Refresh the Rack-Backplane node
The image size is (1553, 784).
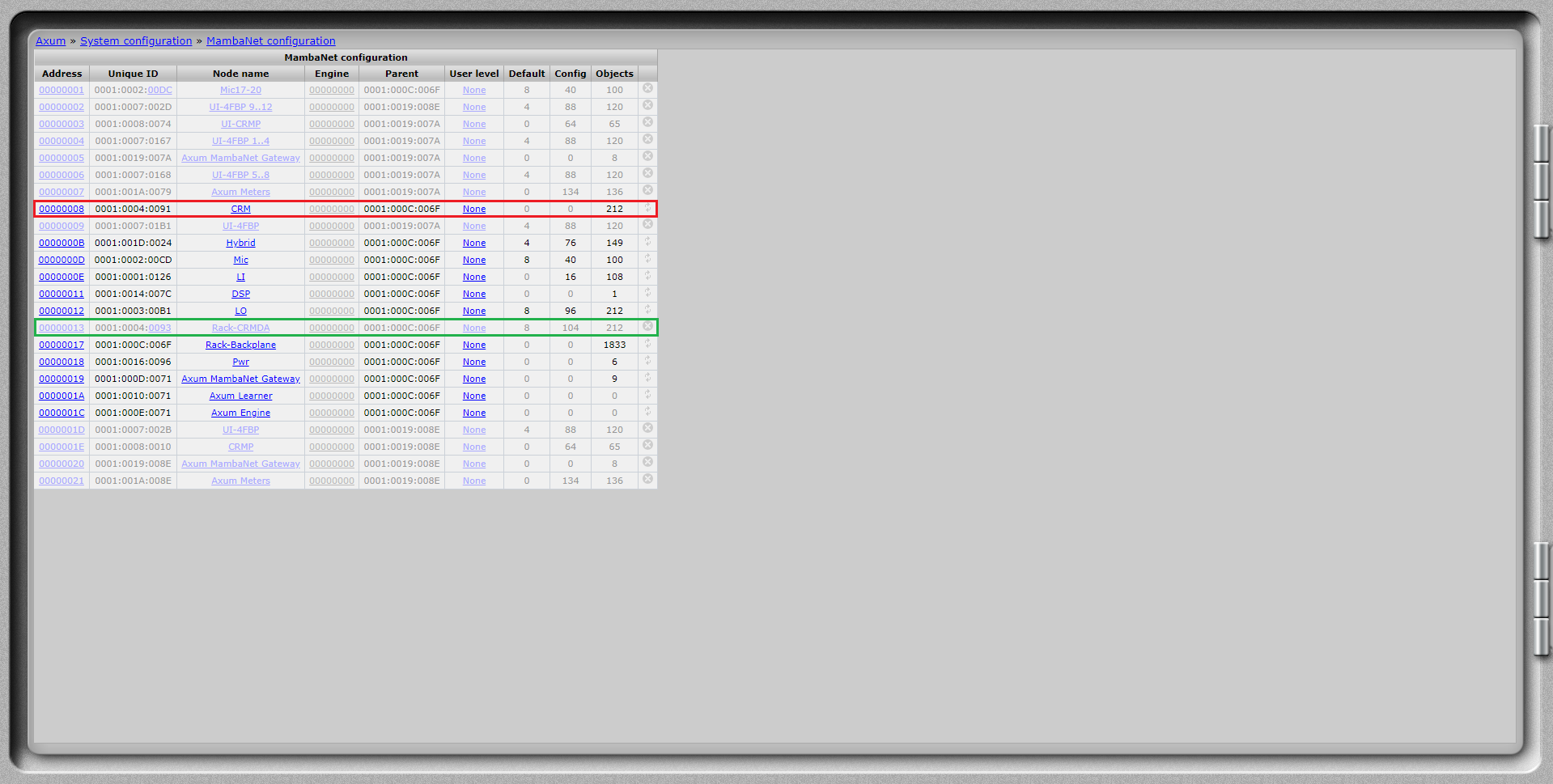[647, 344]
